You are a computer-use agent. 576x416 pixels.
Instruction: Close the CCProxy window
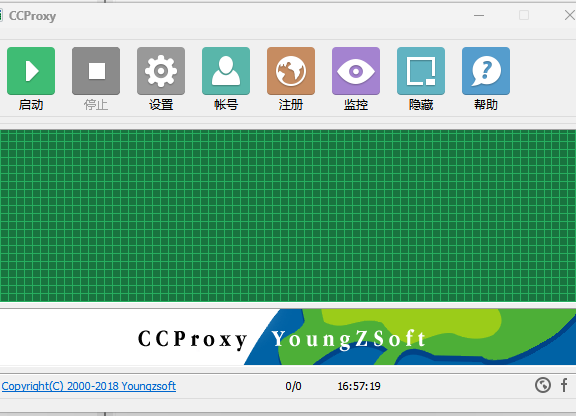[569, 15]
